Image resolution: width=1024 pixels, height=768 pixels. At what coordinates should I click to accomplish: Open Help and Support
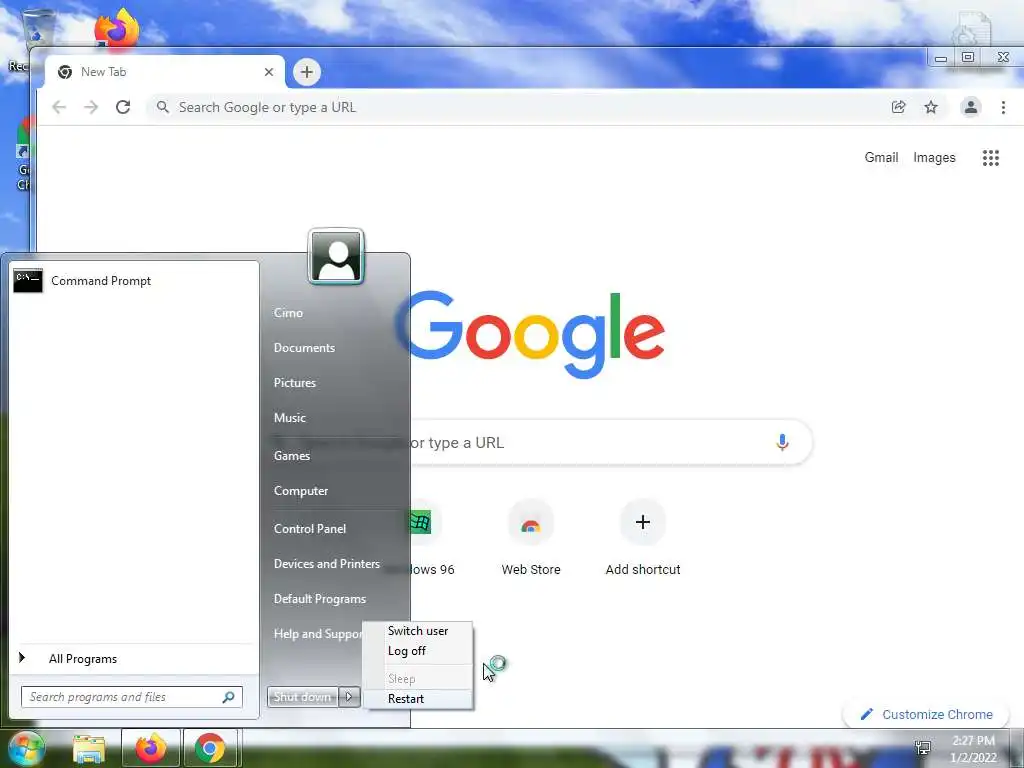[x=317, y=633]
